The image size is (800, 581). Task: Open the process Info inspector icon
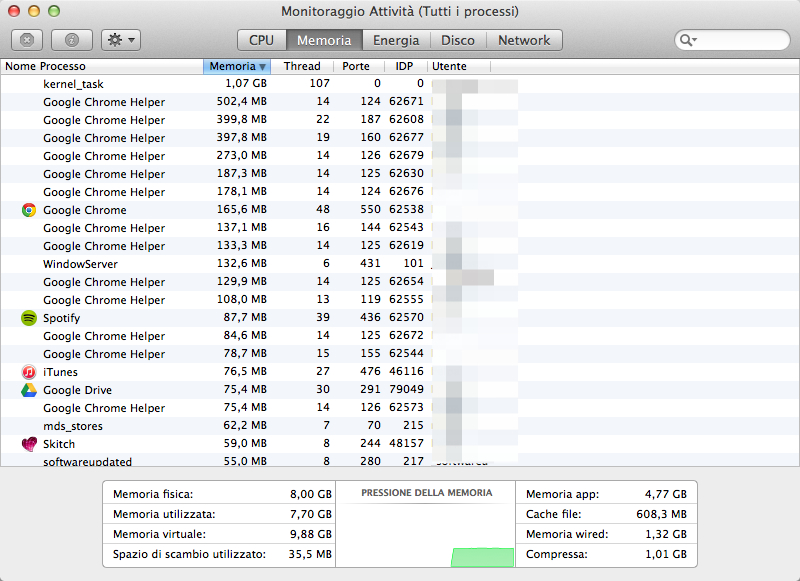pos(72,40)
